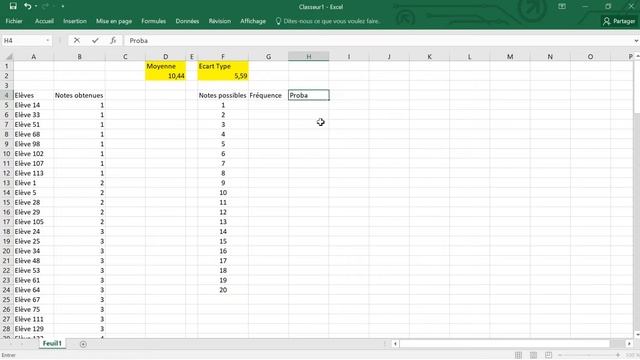Select the Elève 14 cell
640x360 pixels.
pos(33,105)
